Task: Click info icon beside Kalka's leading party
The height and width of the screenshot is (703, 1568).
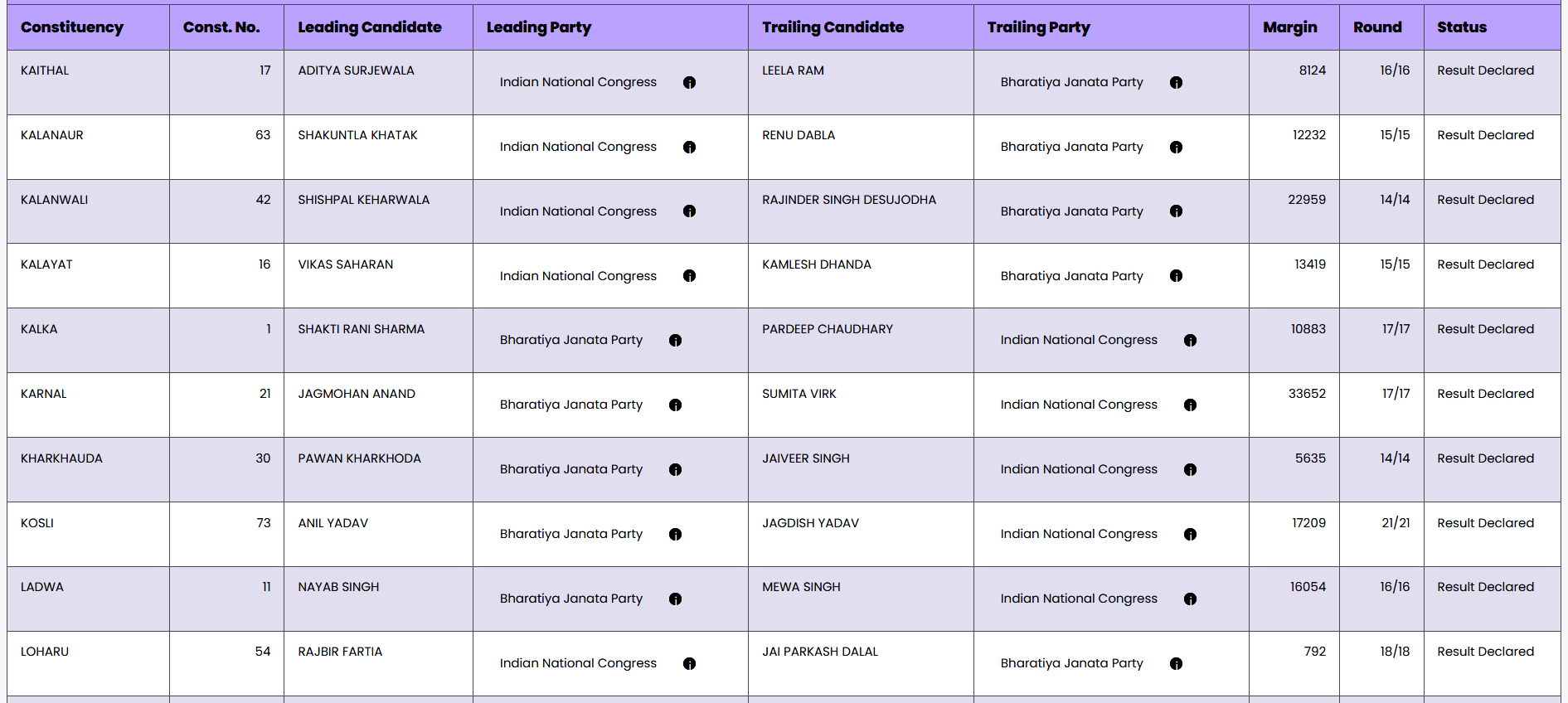Action: click(675, 340)
